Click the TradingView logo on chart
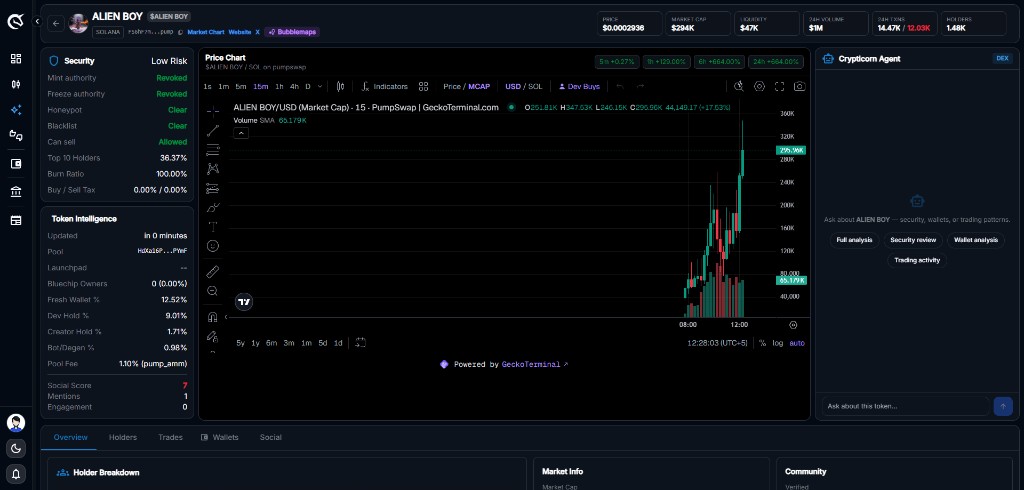 [244, 302]
